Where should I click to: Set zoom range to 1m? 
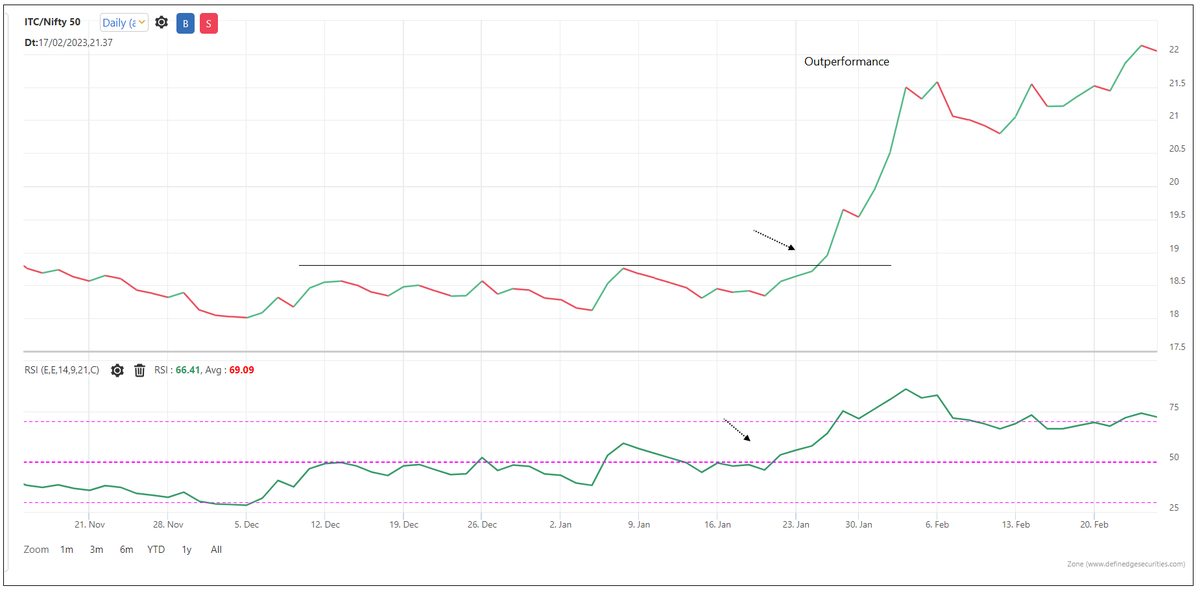click(x=67, y=549)
